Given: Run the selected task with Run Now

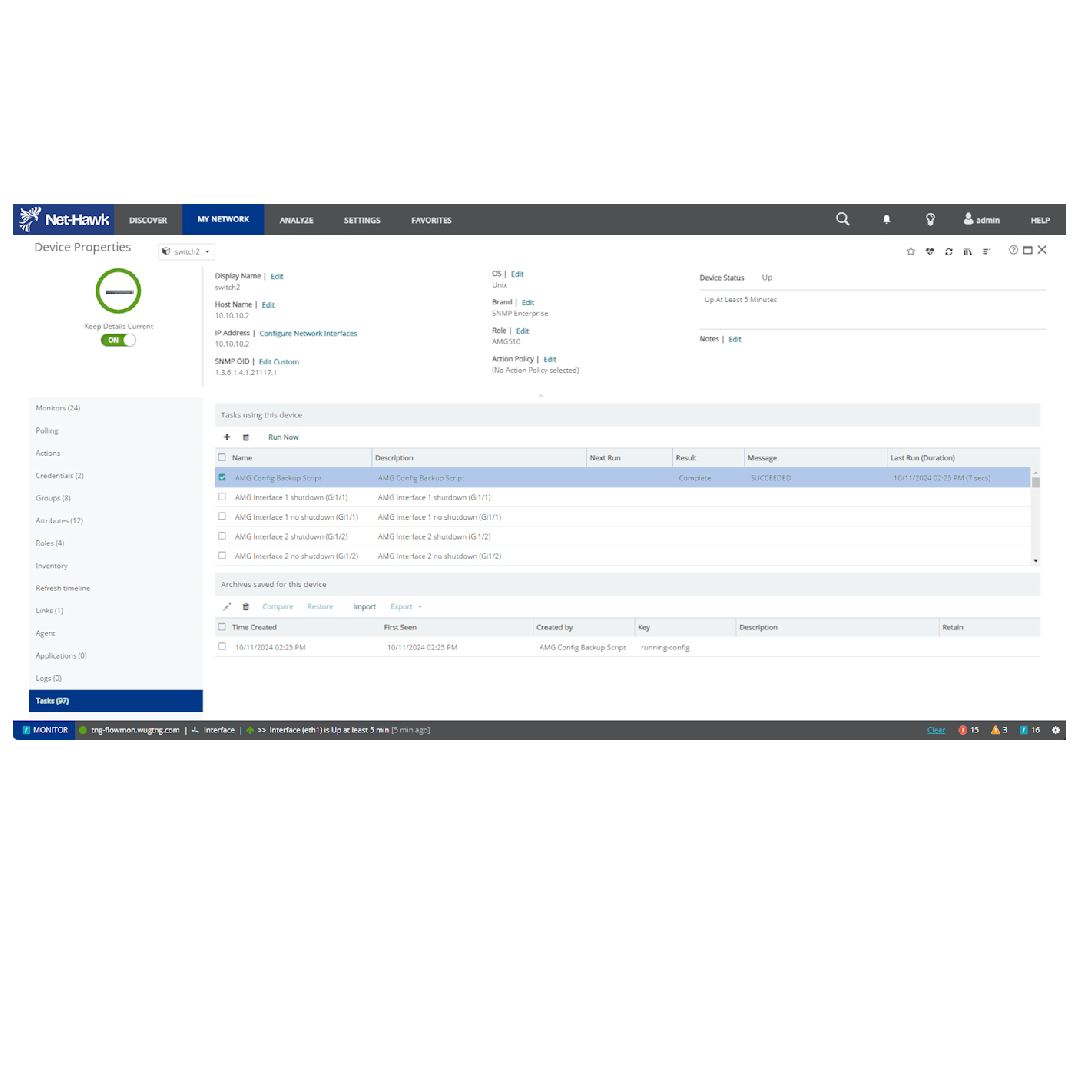Looking at the screenshot, I should pyautogui.click(x=283, y=437).
